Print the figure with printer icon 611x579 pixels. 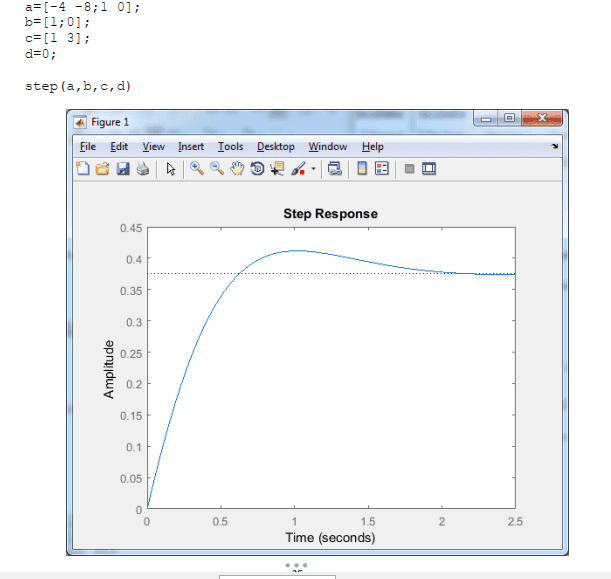pyautogui.click(x=143, y=169)
